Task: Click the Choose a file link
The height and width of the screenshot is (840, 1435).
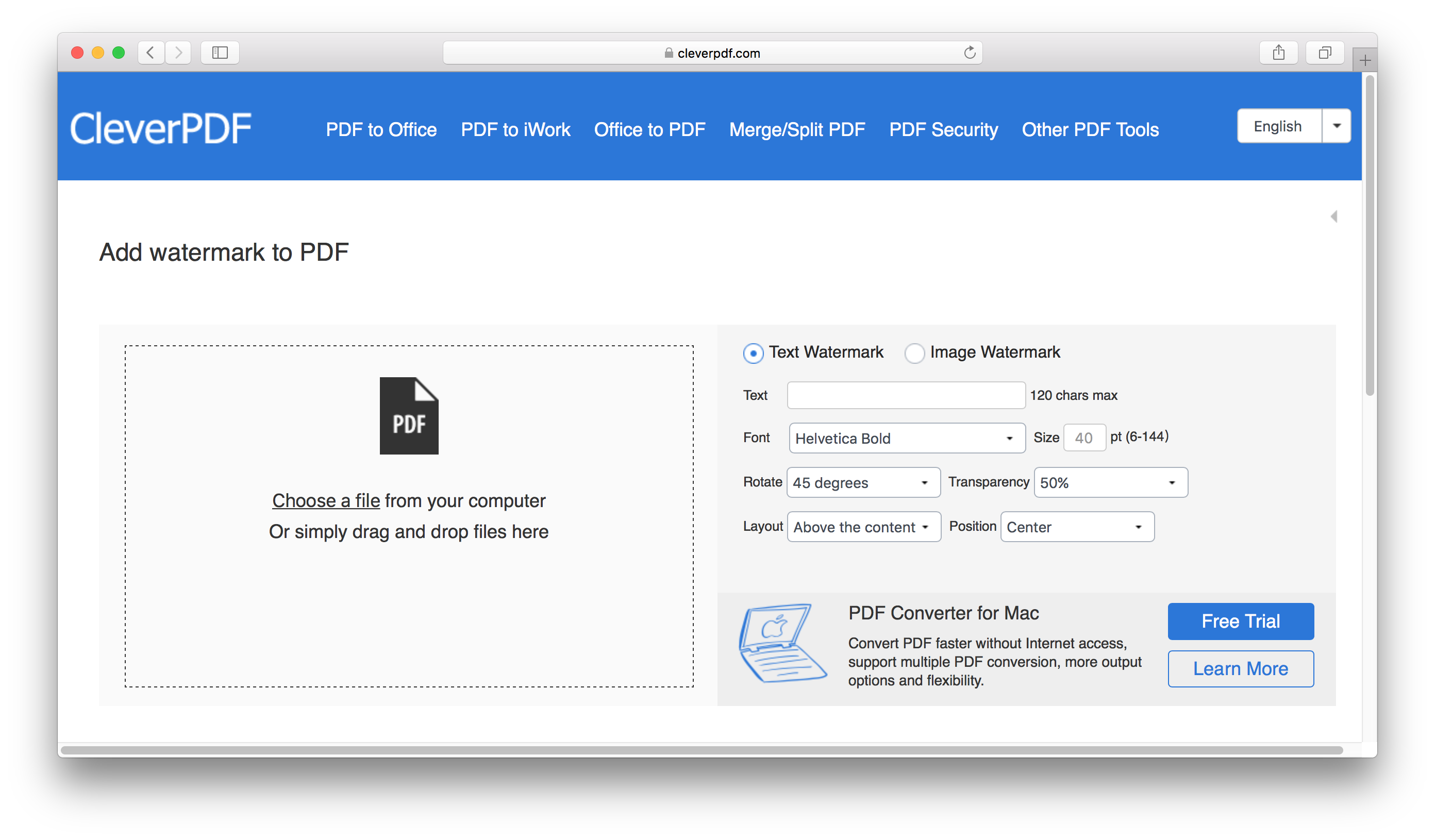Action: (326, 500)
